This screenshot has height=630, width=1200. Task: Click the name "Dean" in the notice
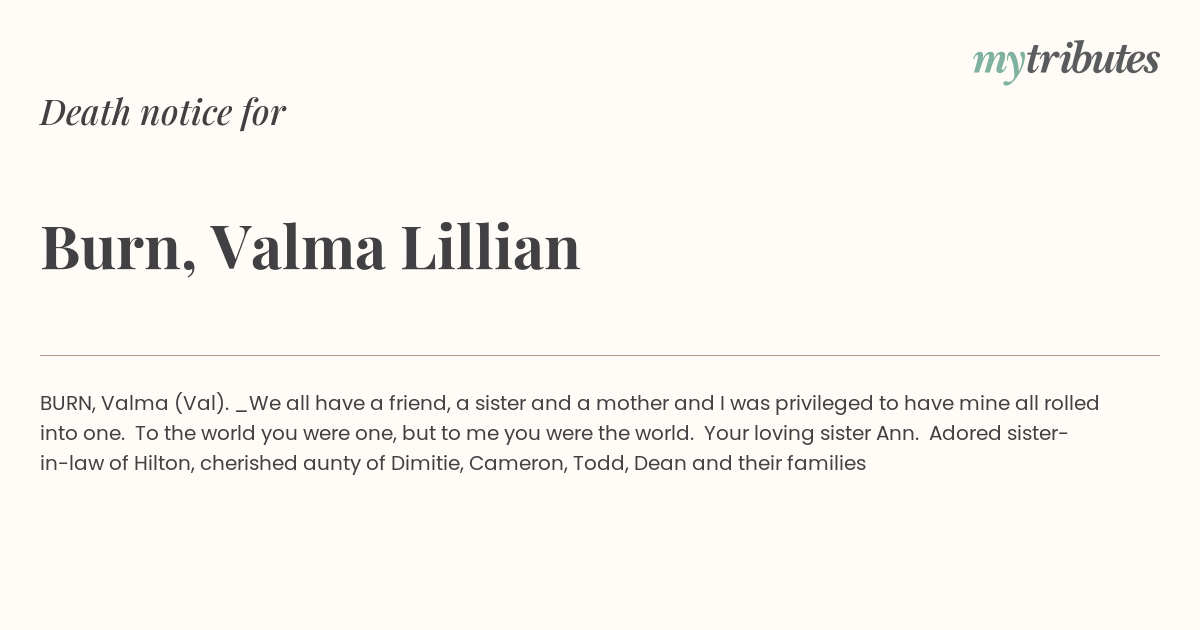click(651, 464)
